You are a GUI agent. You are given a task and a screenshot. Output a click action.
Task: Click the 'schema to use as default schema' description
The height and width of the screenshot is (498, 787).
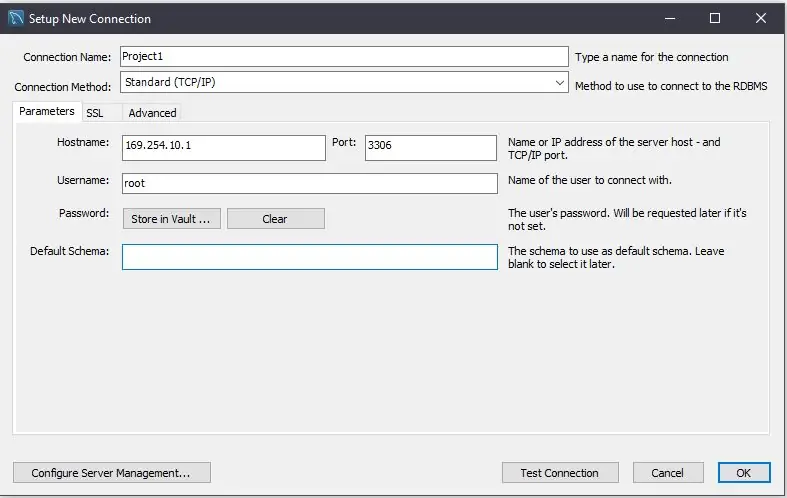[616, 258]
